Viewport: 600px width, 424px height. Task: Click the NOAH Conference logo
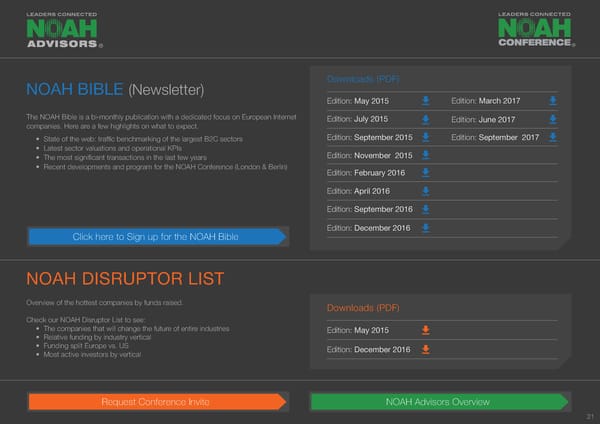point(536,30)
